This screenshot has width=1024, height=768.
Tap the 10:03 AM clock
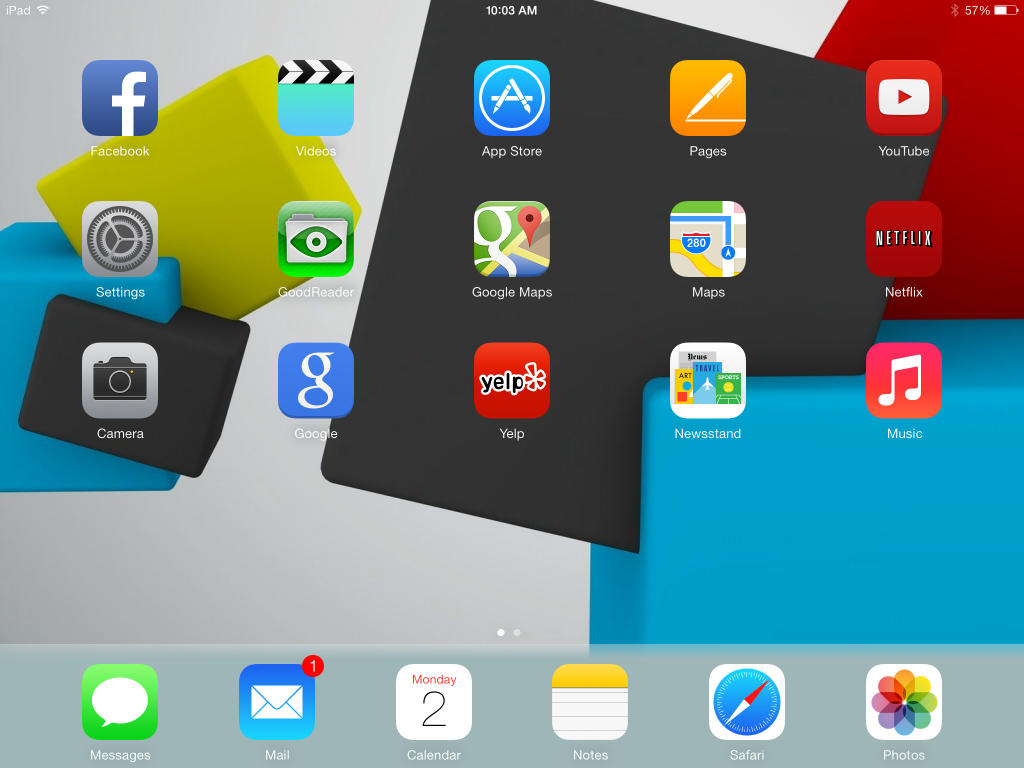pyautogui.click(x=511, y=10)
